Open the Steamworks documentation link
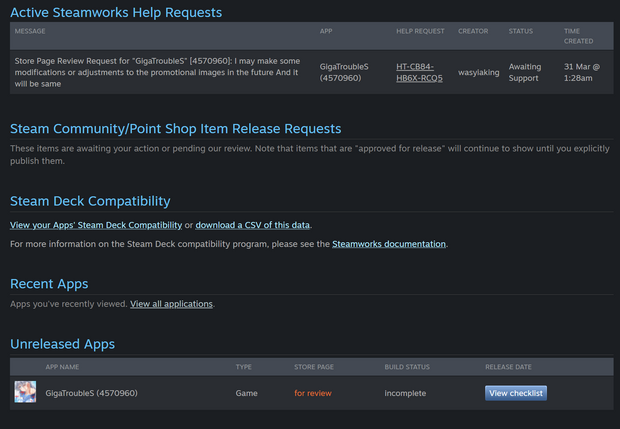This screenshot has height=429, width=620. tap(389, 244)
